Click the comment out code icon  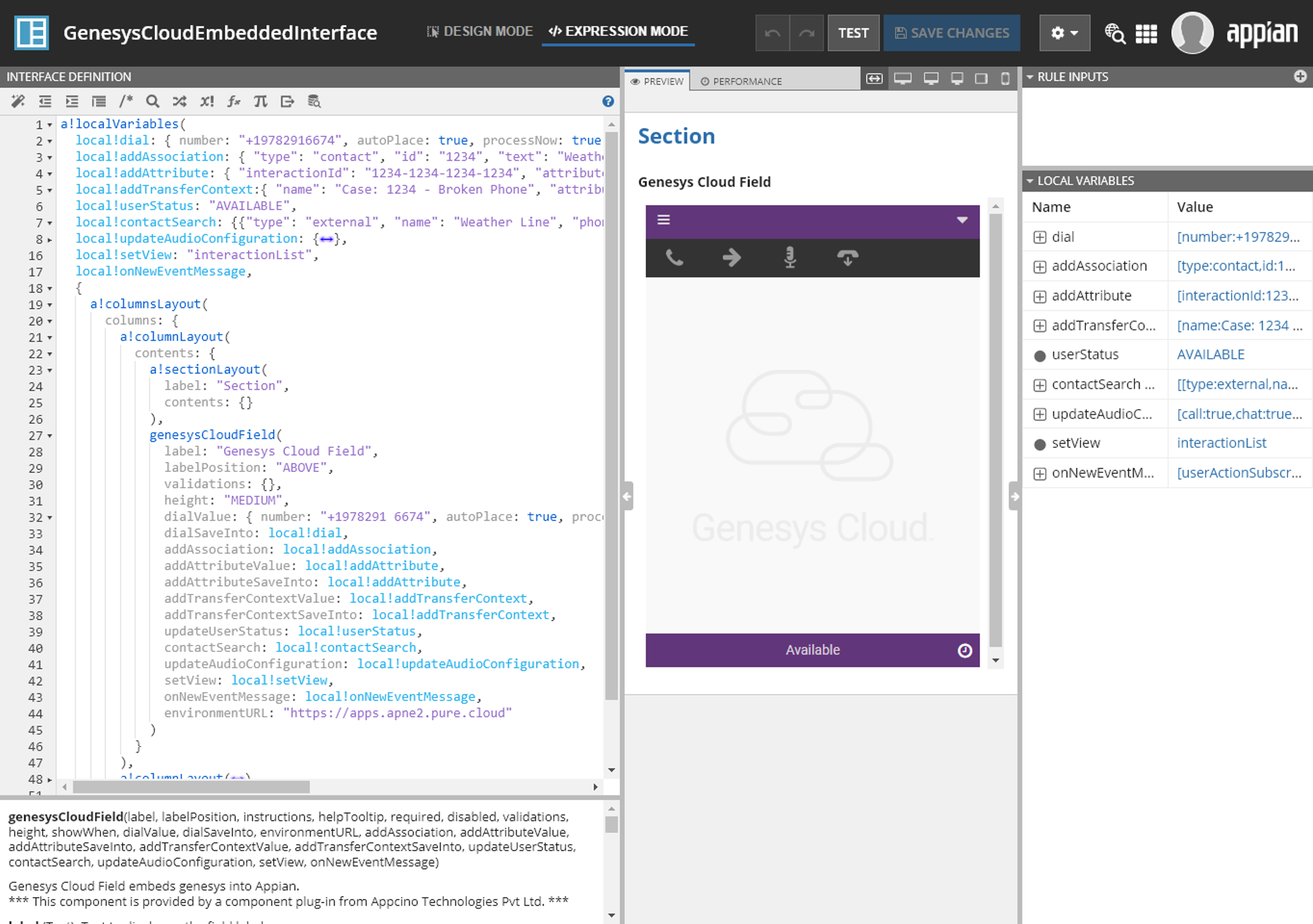99,101
